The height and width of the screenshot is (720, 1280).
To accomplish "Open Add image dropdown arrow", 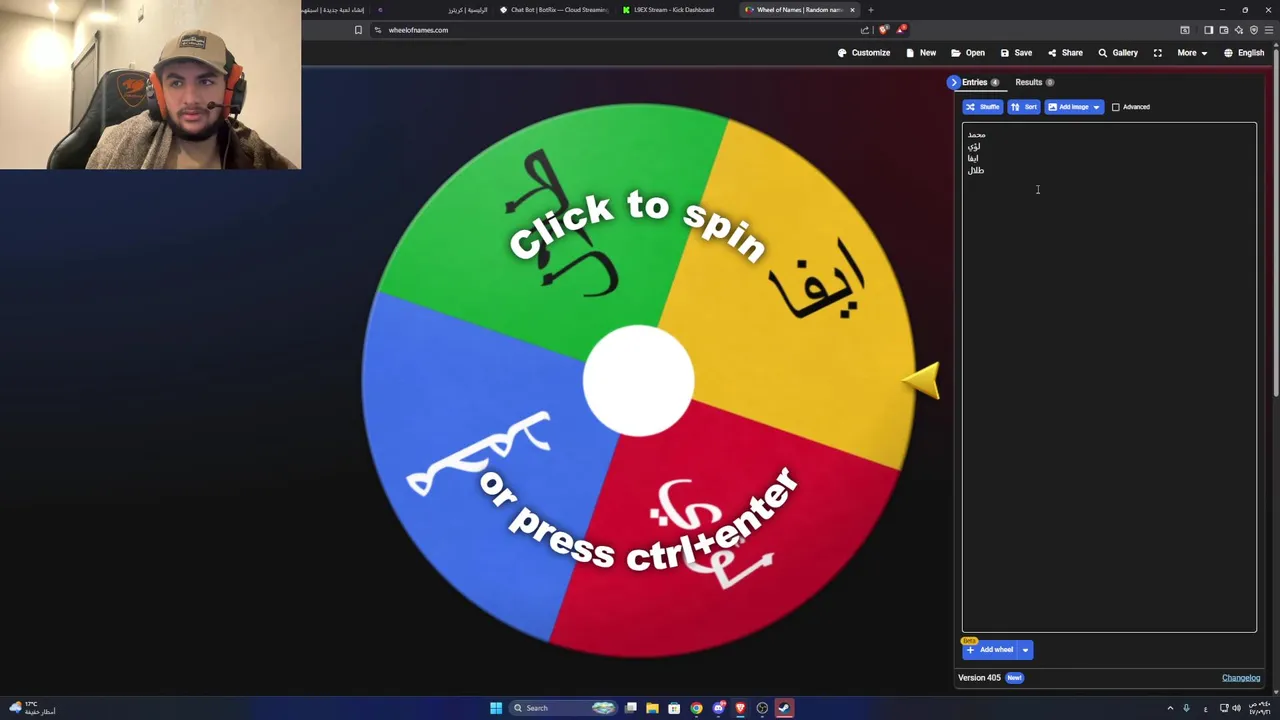I will click(1096, 107).
